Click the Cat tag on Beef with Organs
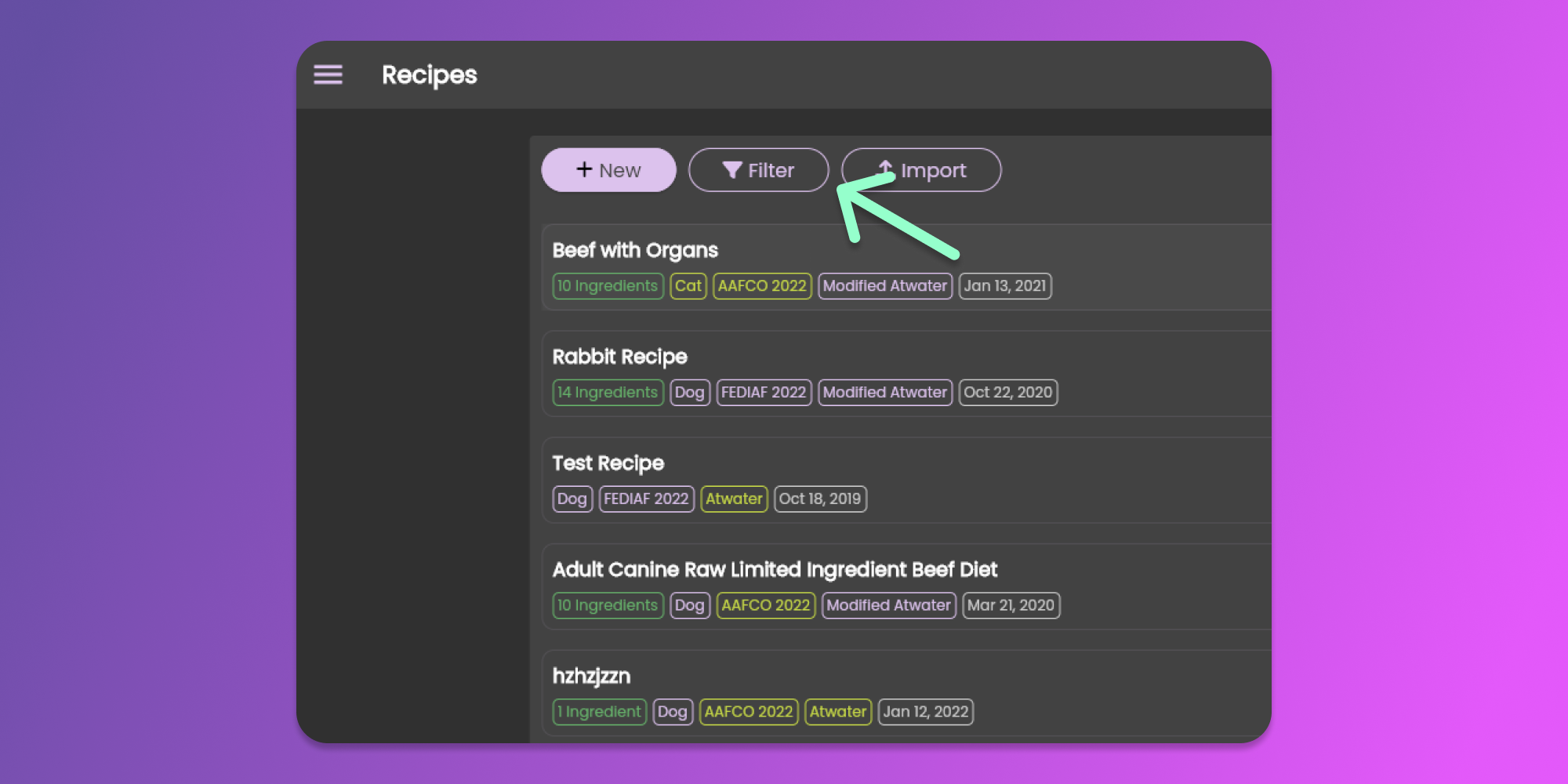This screenshot has width=1568, height=784. tap(688, 286)
